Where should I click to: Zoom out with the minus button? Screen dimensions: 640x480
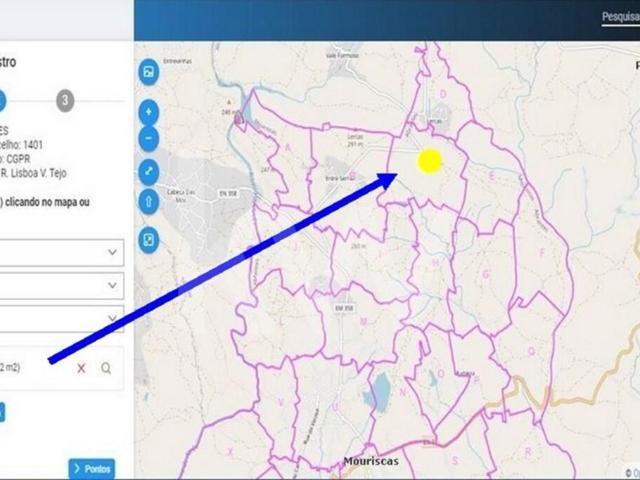tap(148, 137)
